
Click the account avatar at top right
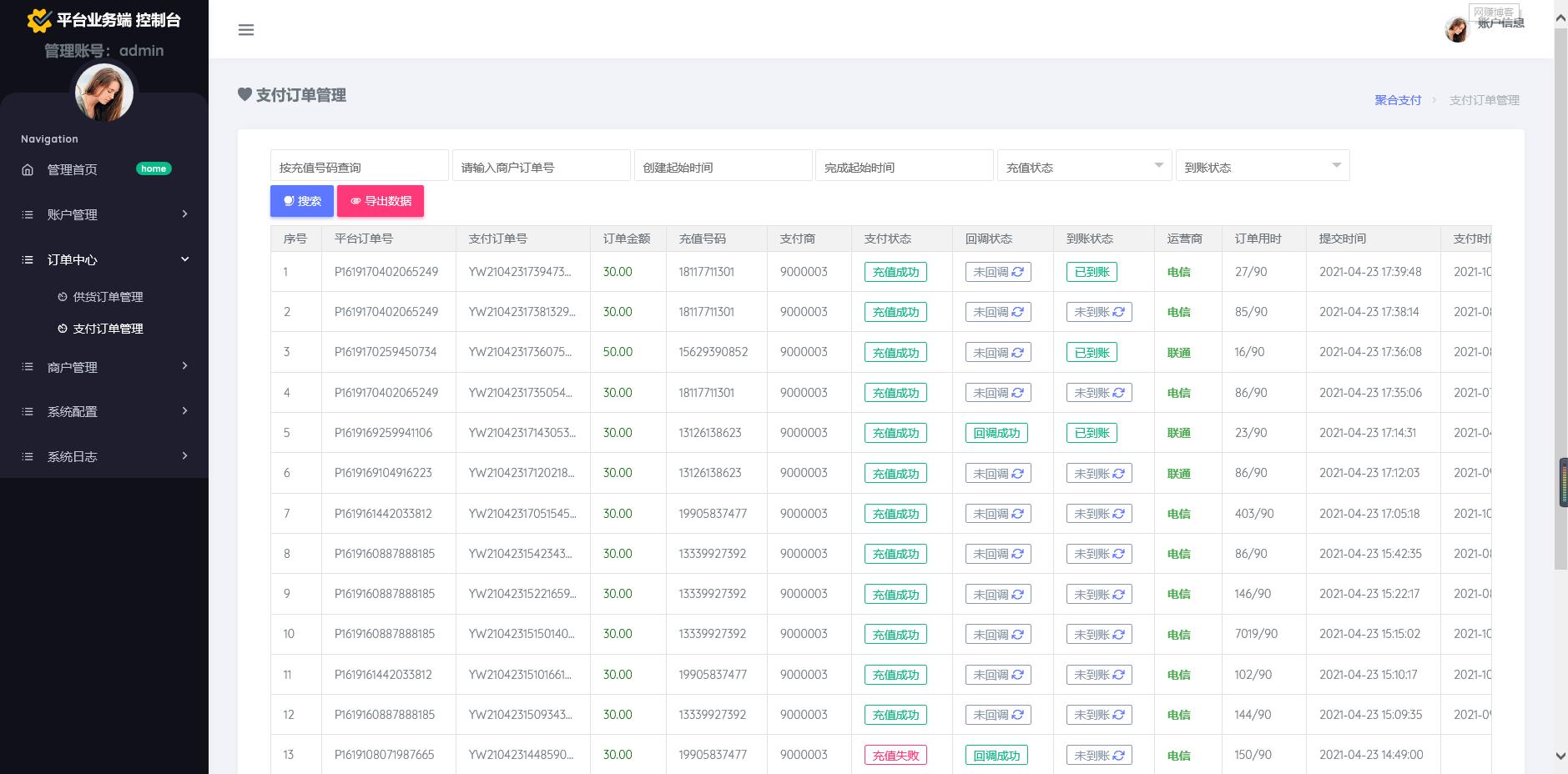[1457, 30]
